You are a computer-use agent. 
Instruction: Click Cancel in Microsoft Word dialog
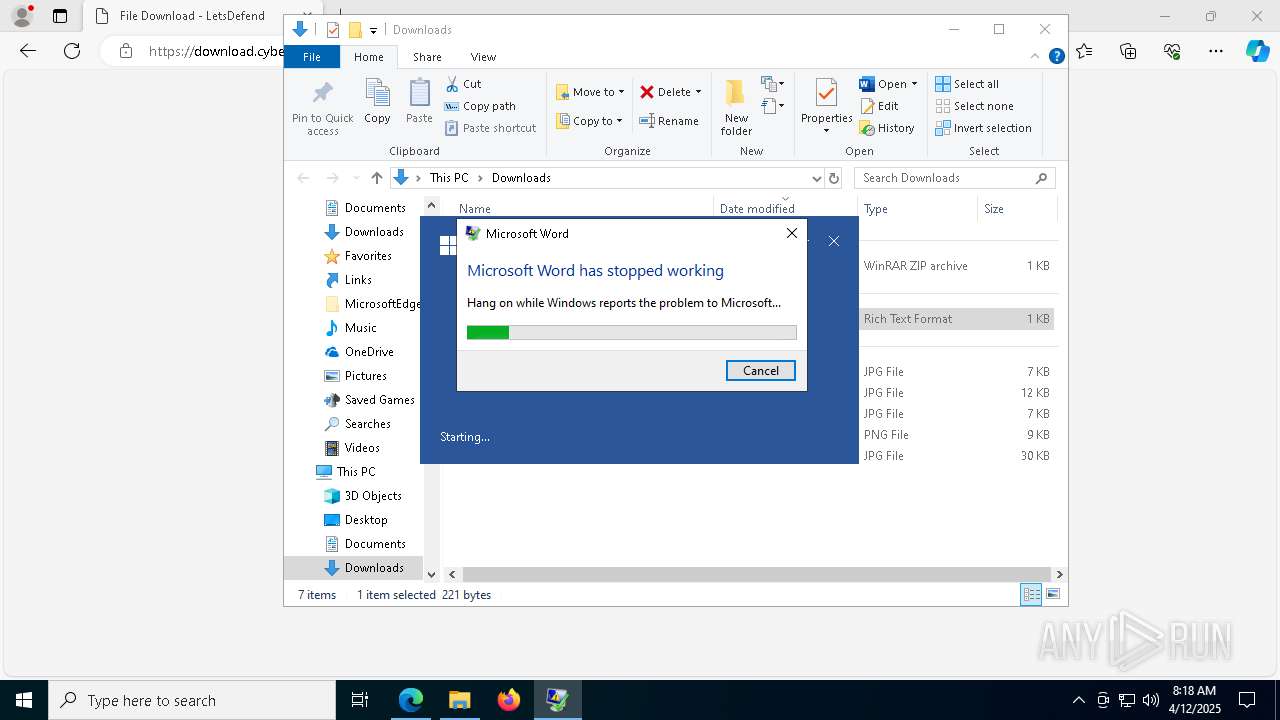[x=760, y=370]
